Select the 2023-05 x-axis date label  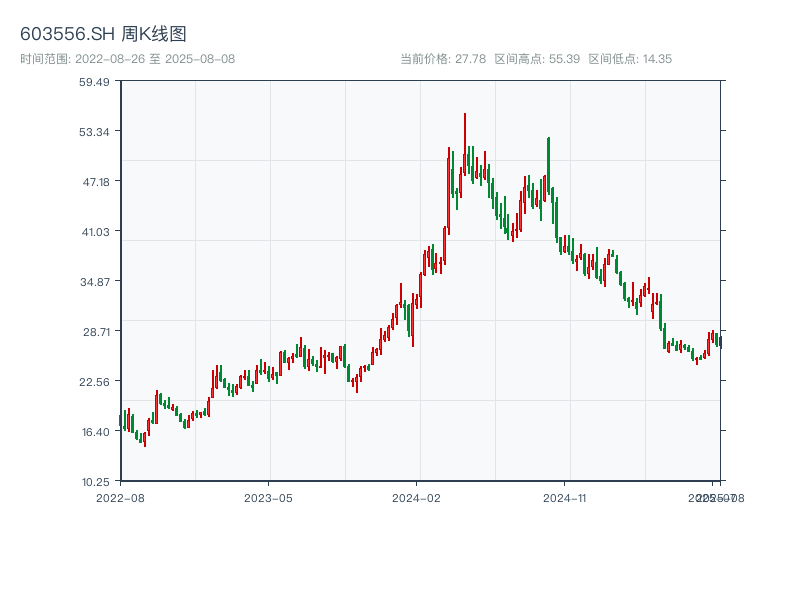click(x=268, y=497)
